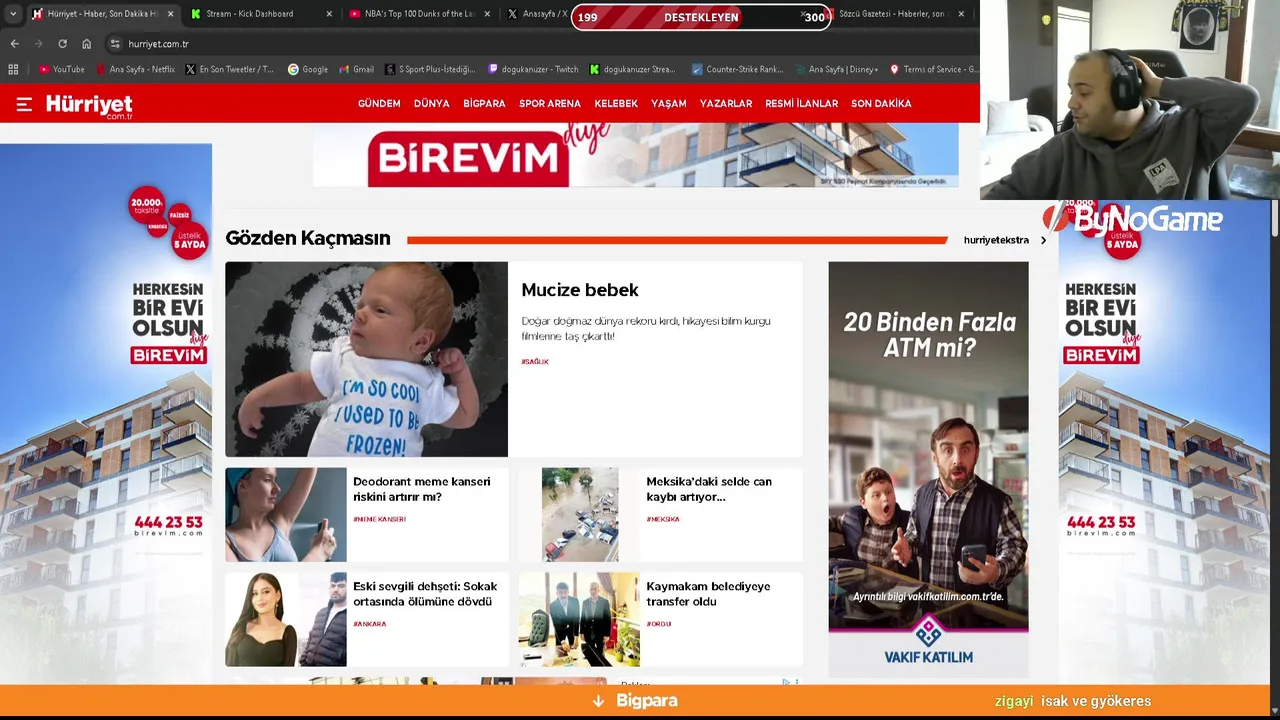1280x720 pixels.
Task: Click the deodorant spray photo thumbnail
Action: pos(286,515)
